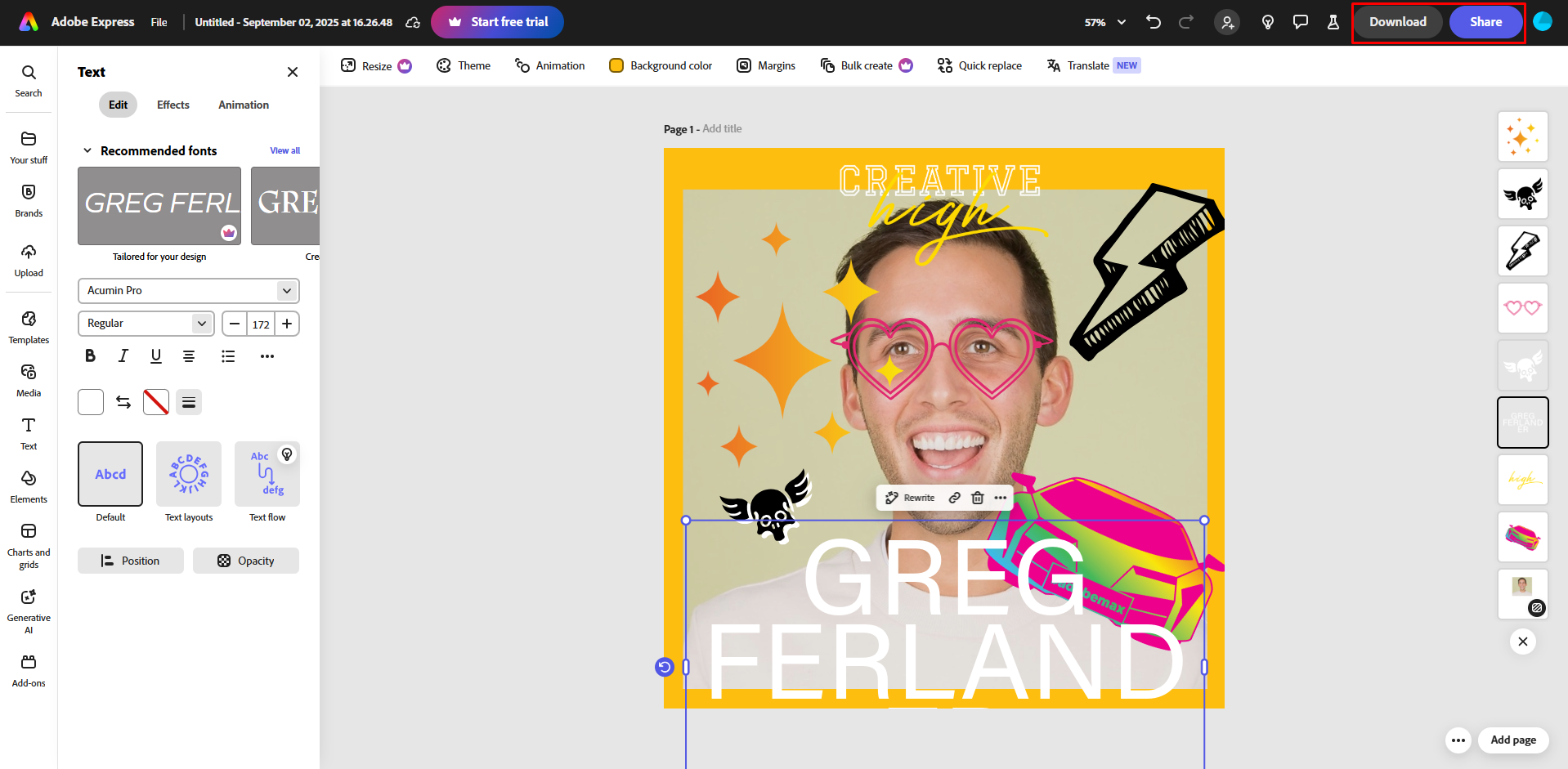
Task: Open the outline thickness options button
Action: pyautogui.click(x=189, y=402)
